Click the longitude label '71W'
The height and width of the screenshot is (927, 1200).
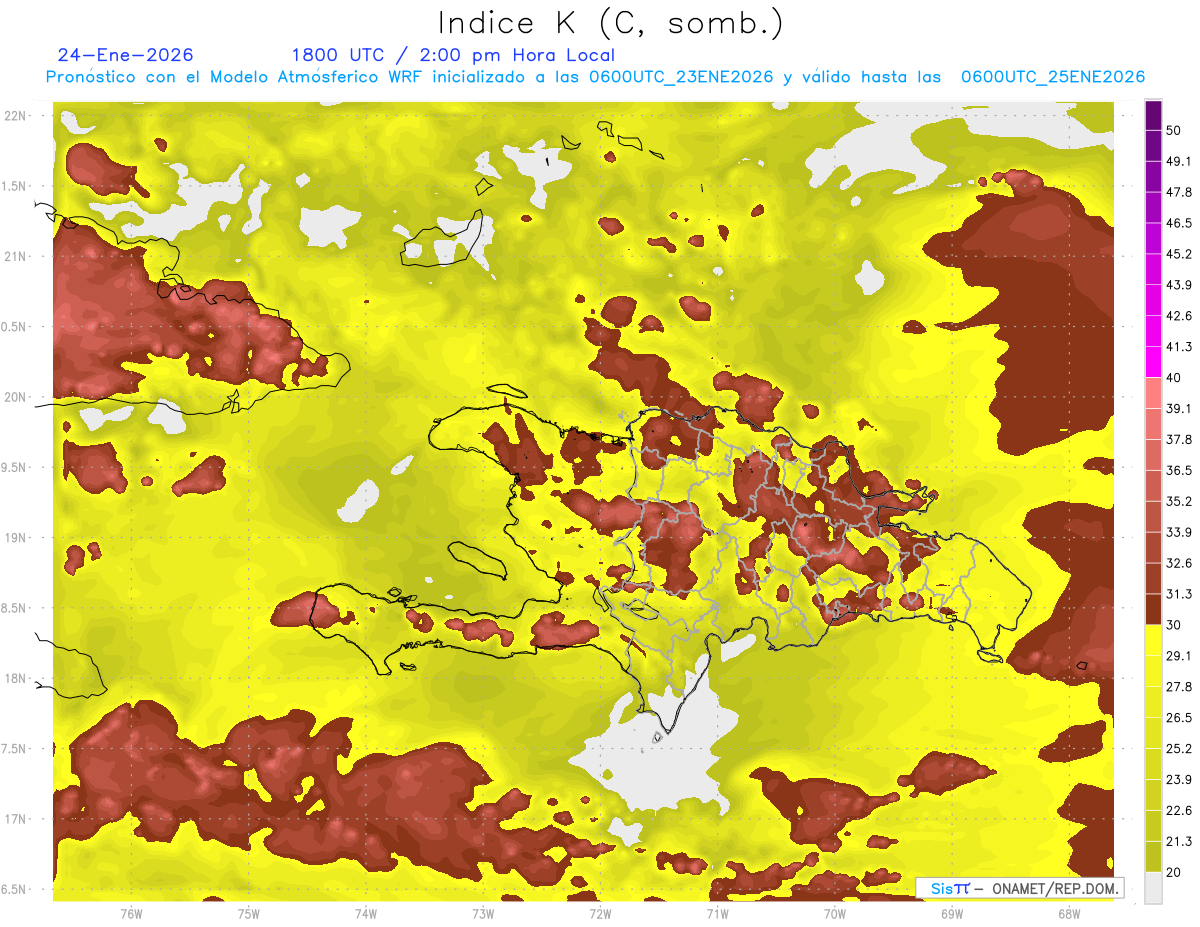(x=717, y=913)
